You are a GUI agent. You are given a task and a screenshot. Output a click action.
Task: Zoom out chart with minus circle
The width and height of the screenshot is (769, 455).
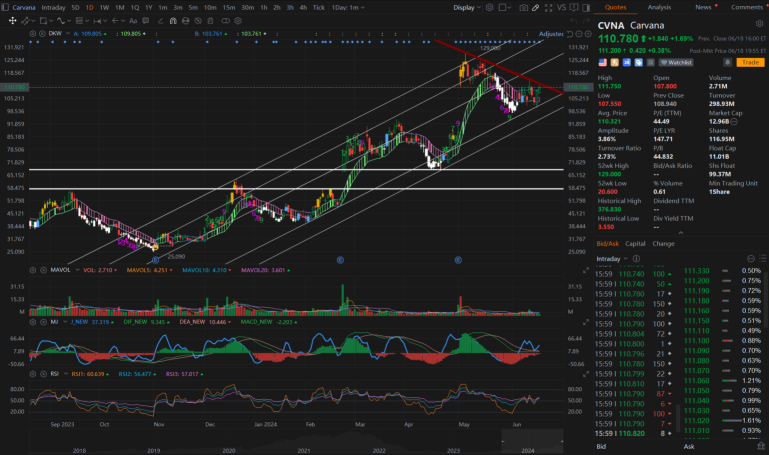click(x=579, y=34)
